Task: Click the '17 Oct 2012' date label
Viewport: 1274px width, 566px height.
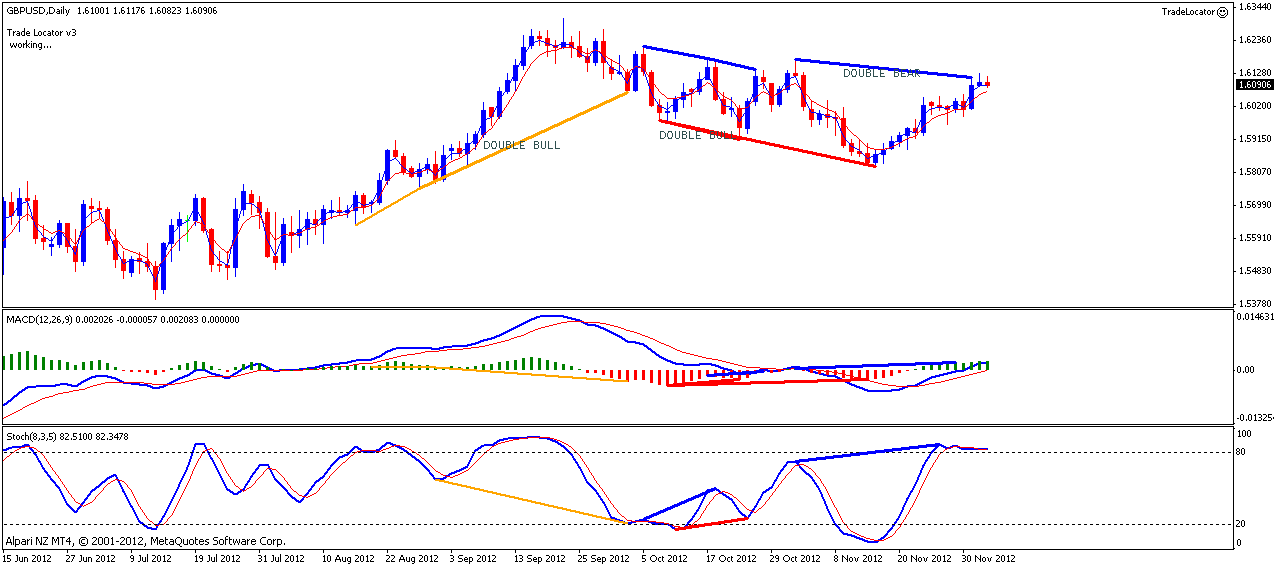Action: [732, 558]
